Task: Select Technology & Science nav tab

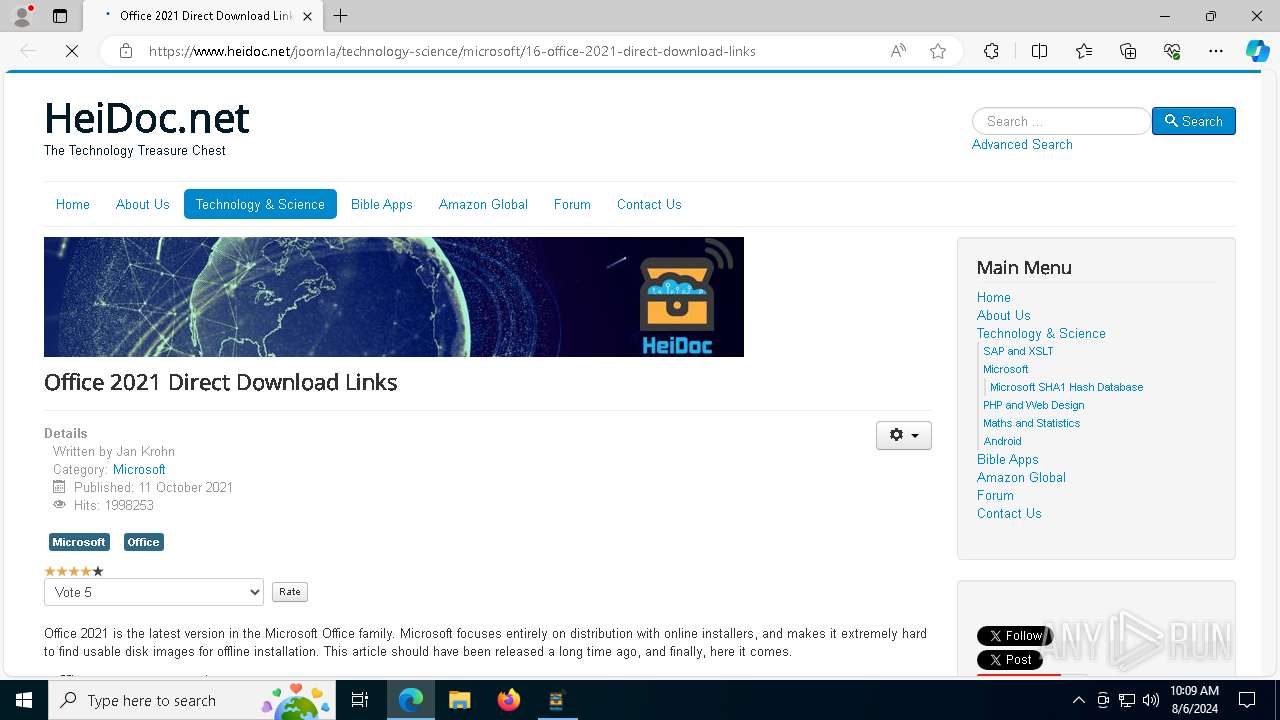Action: (260, 204)
